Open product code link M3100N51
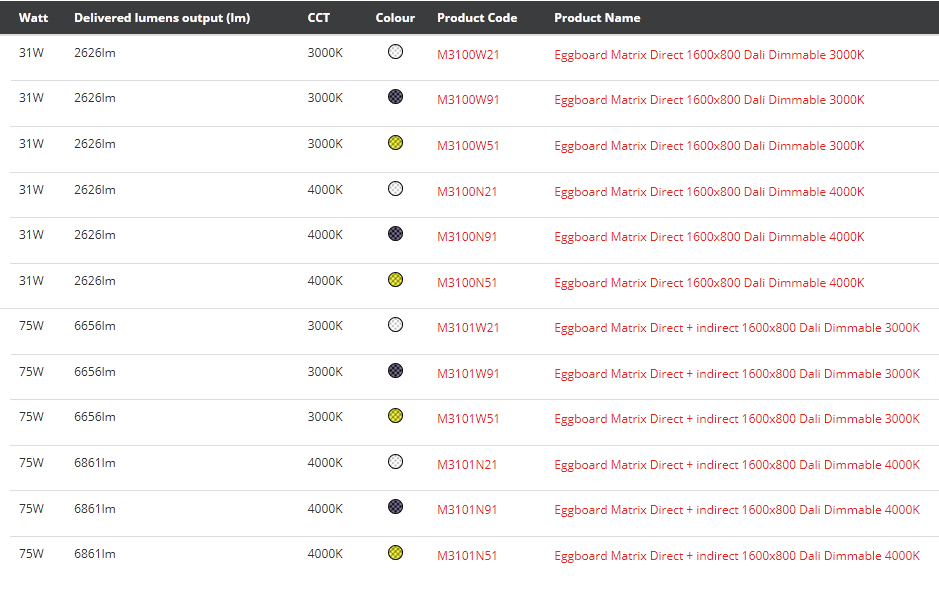939x596 pixels. coord(468,283)
